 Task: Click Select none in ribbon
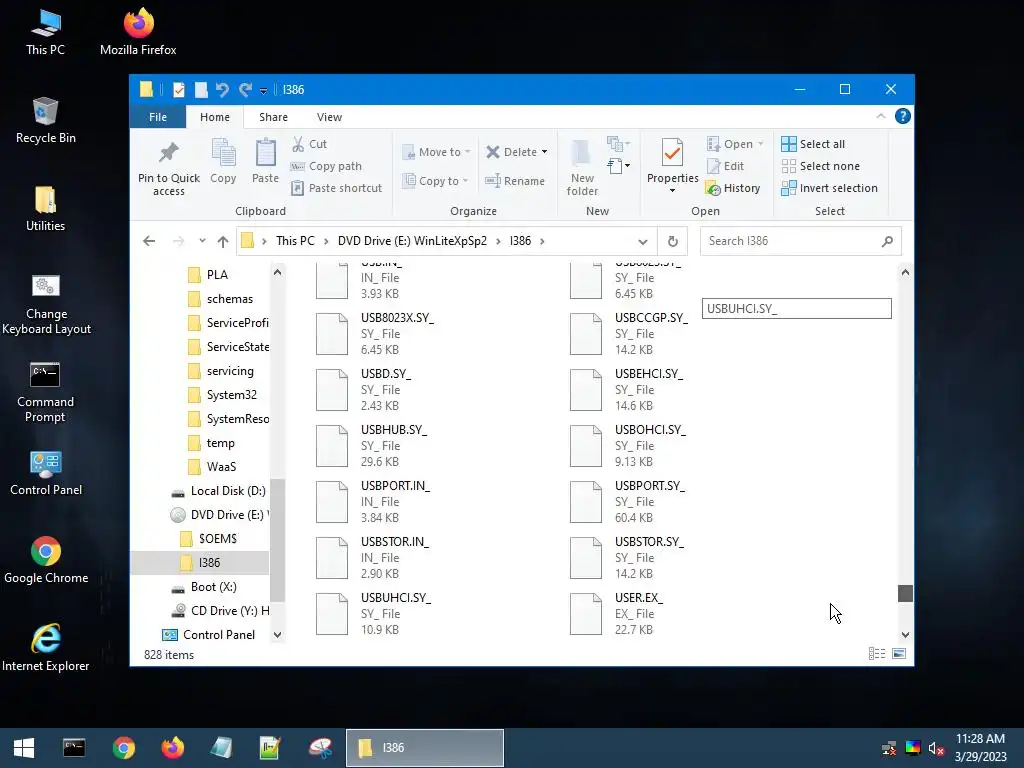tap(820, 166)
